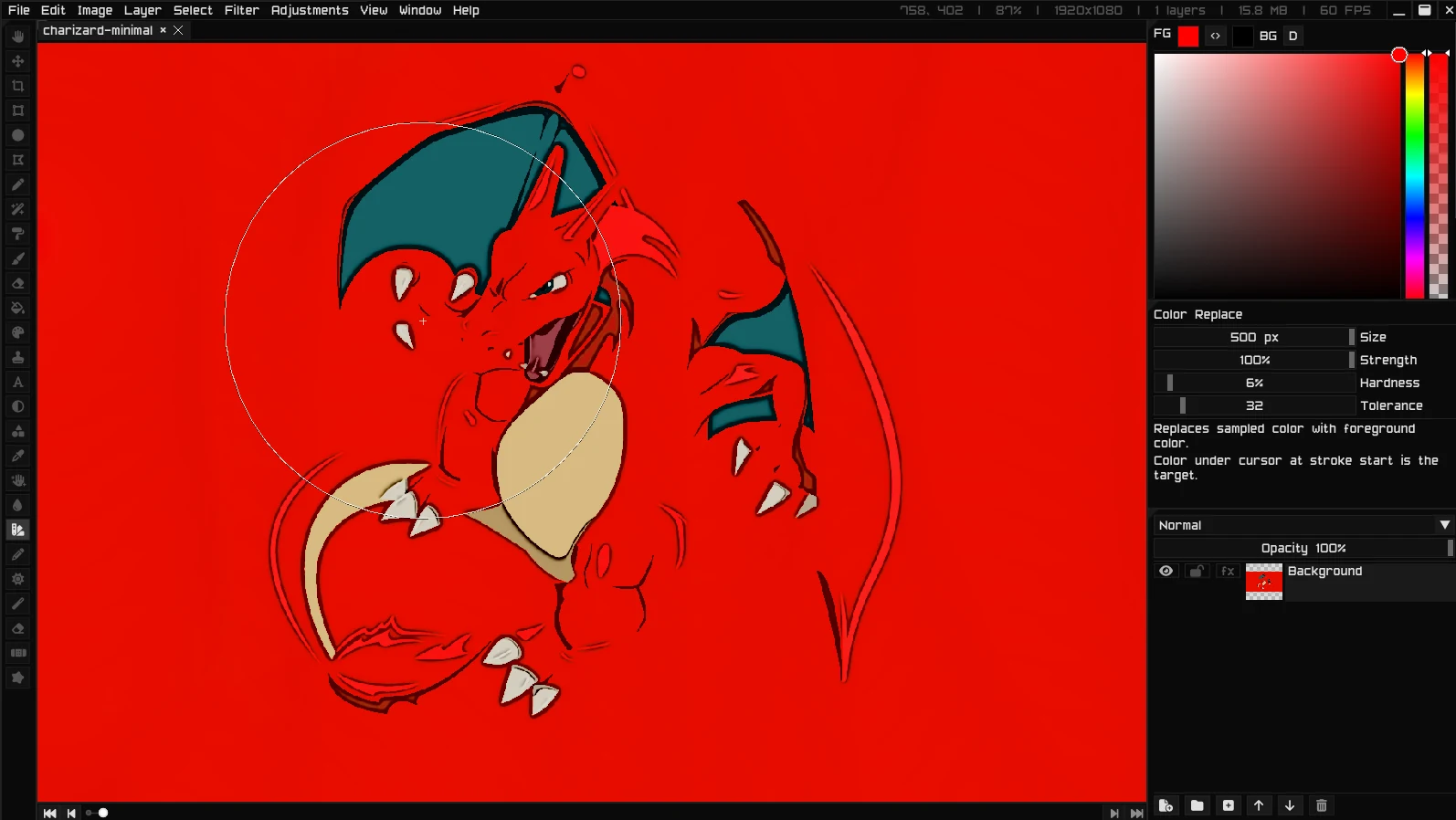This screenshot has height=820, width=1456.
Task: Set the Hardness slider
Action: 1254,383
